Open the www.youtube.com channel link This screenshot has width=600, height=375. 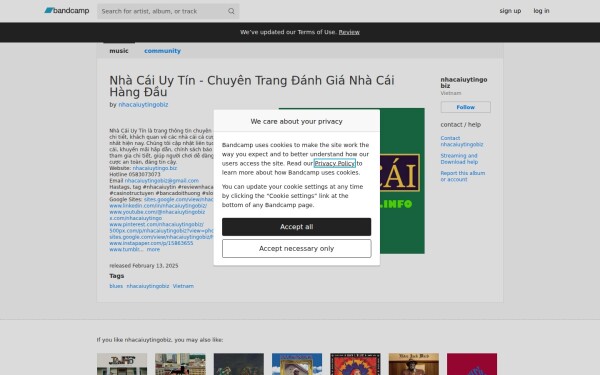[157, 212]
